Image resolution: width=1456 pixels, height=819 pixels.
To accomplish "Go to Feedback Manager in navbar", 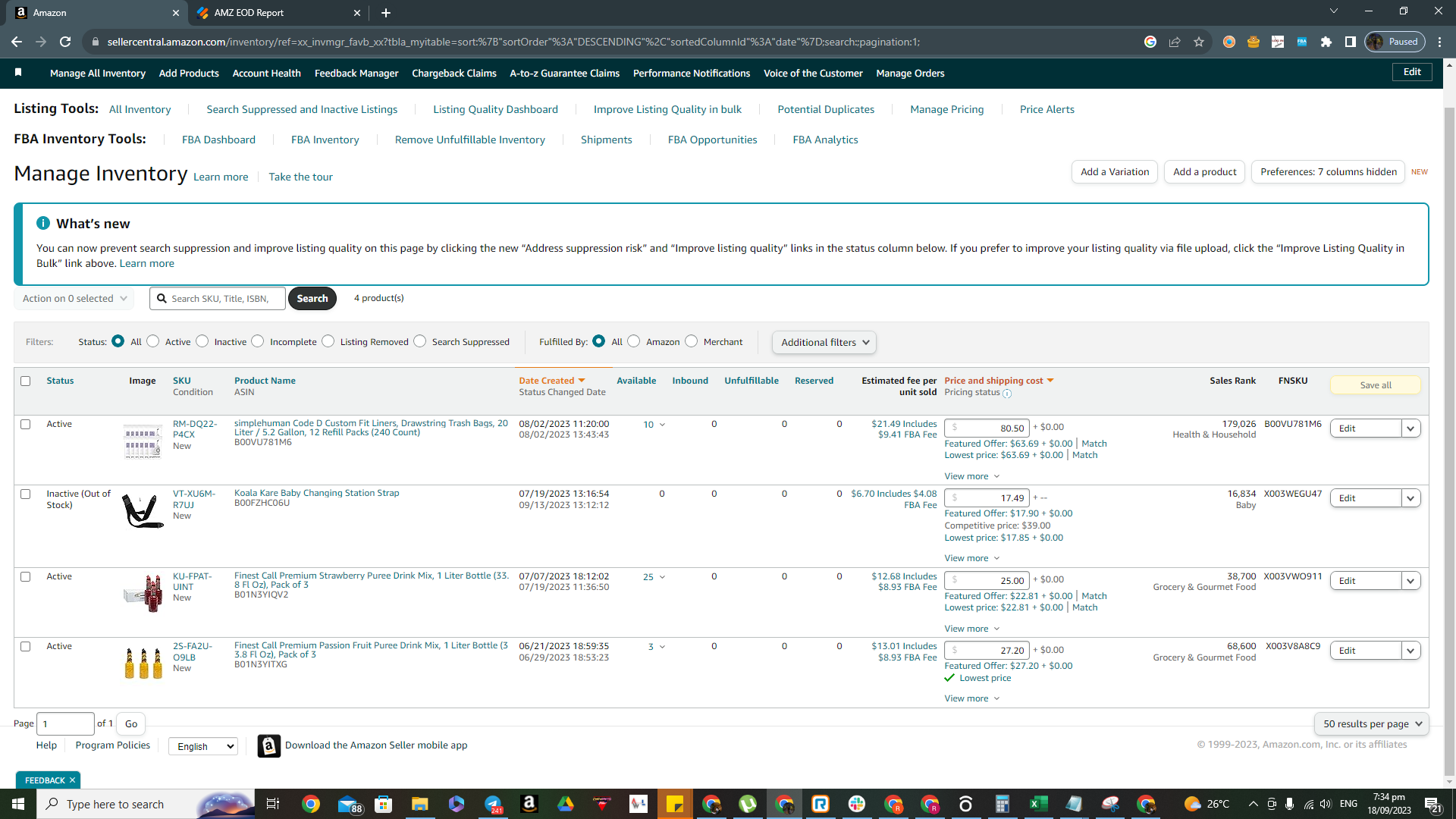I will (356, 73).
